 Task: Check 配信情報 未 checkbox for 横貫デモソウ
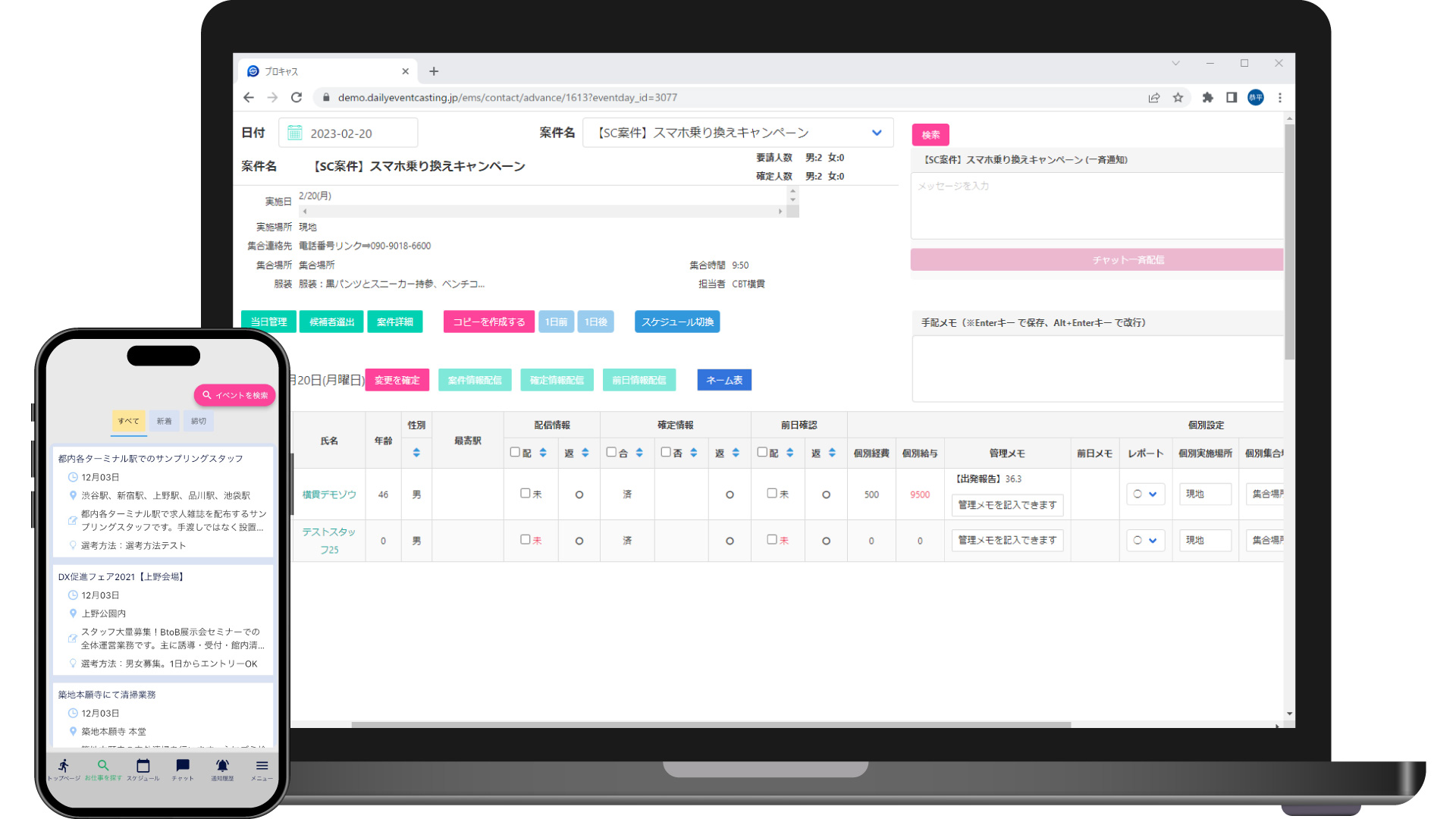pyautogui.click(x=525, y=493)
